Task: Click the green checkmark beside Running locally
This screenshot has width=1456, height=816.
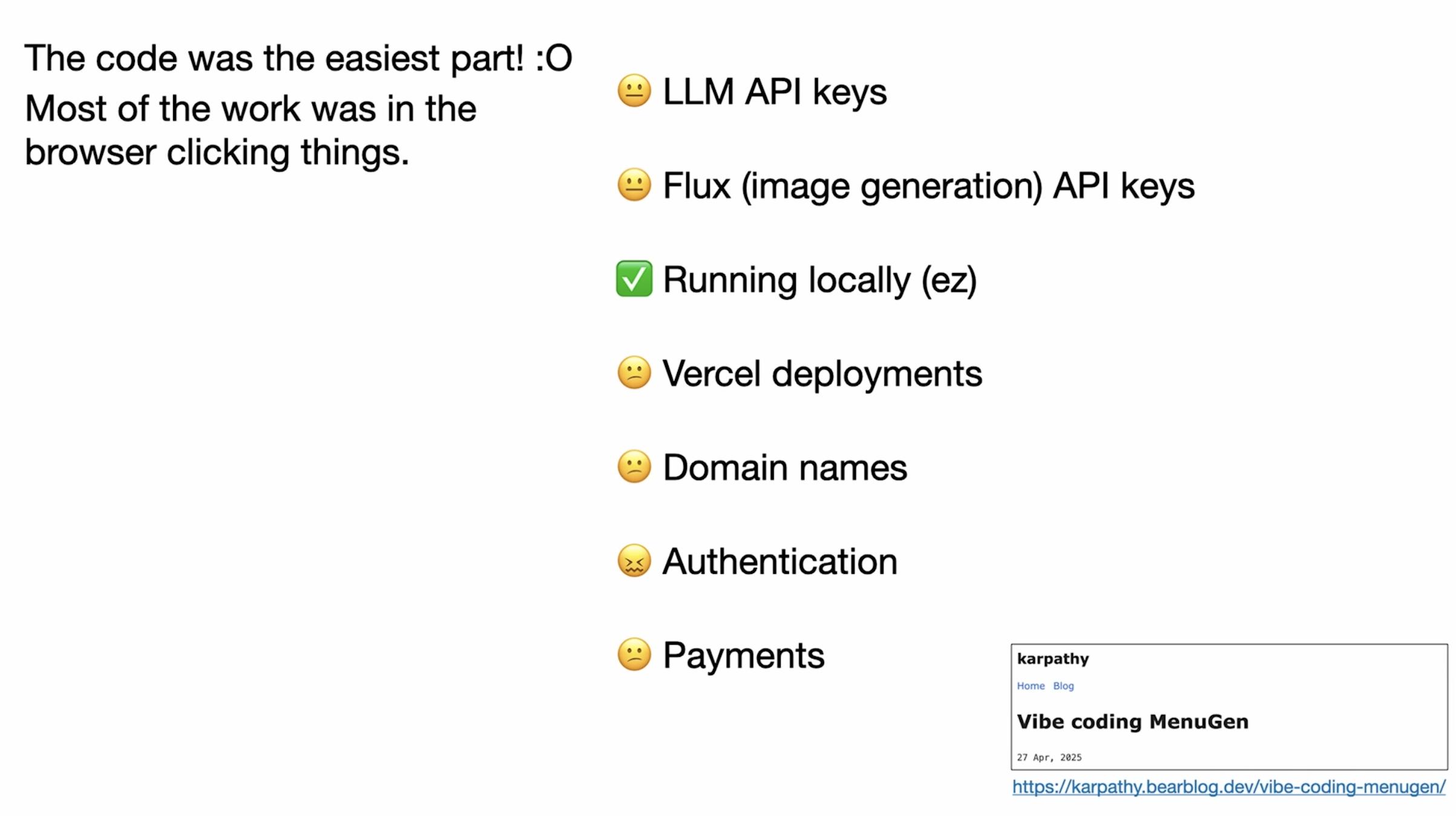Action: (x=634, y=279)
